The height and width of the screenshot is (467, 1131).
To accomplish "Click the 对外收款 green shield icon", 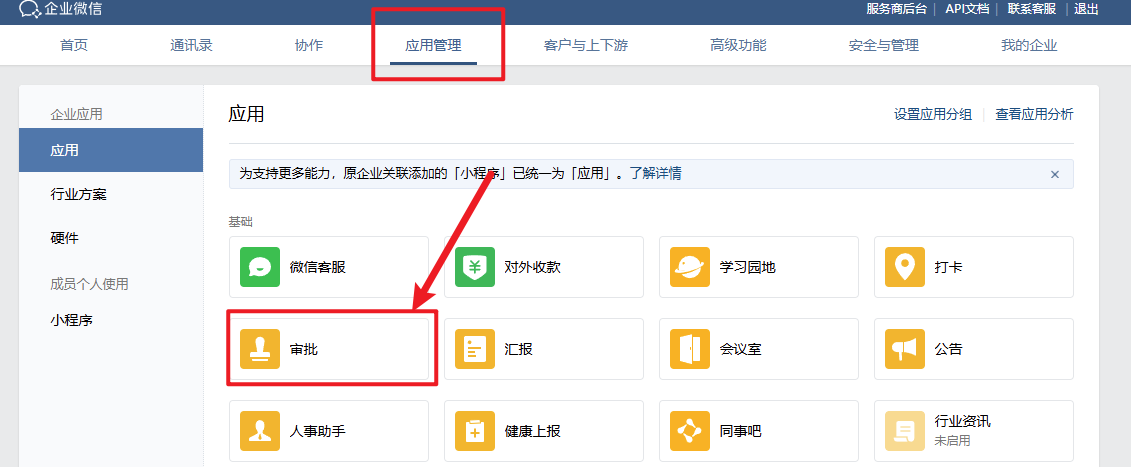I will 475,267.
